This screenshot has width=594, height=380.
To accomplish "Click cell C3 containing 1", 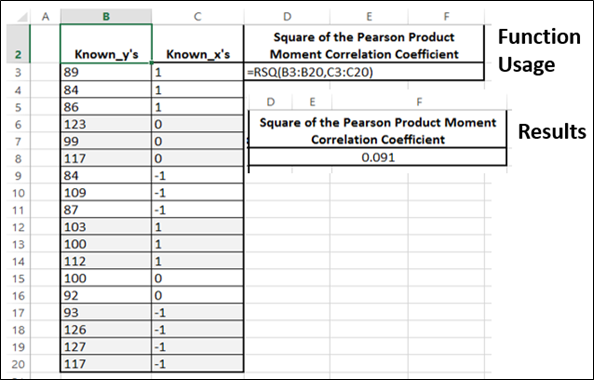I will 198,72.
